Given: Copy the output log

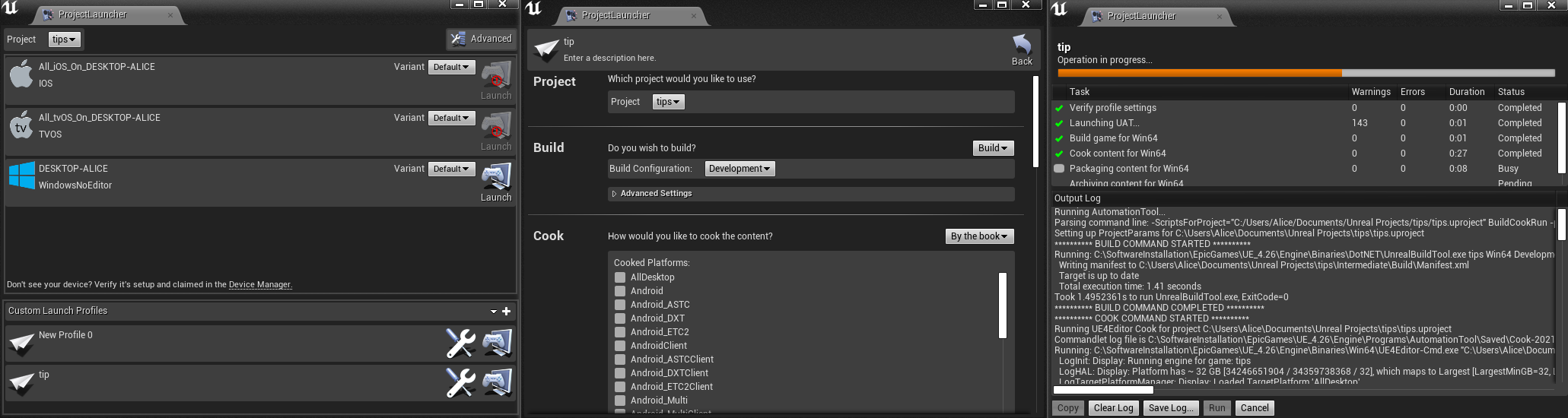Looking at the screenshot, I should [1068, 408].
